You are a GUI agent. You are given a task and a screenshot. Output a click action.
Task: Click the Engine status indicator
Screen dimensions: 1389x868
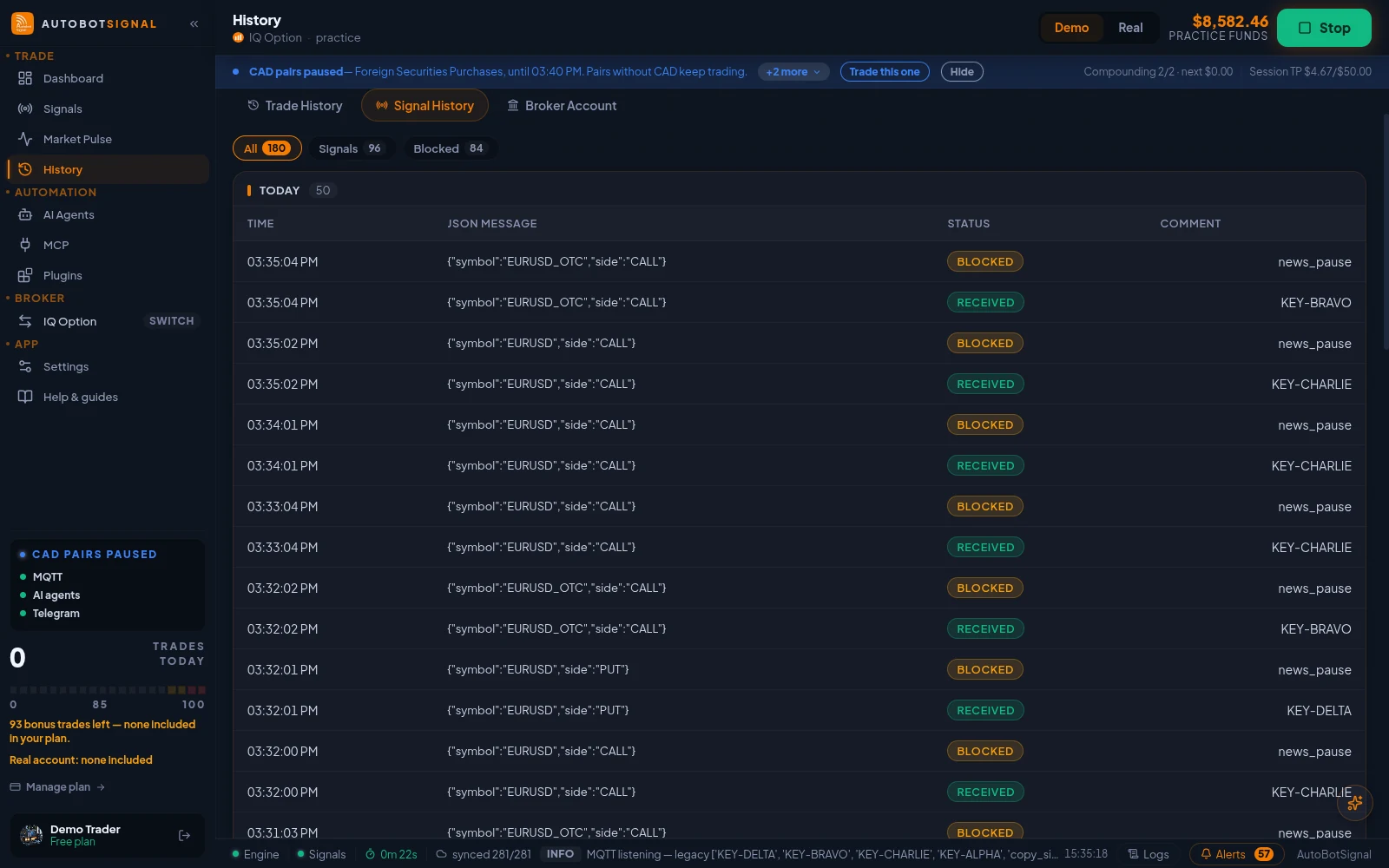(255, 854)
